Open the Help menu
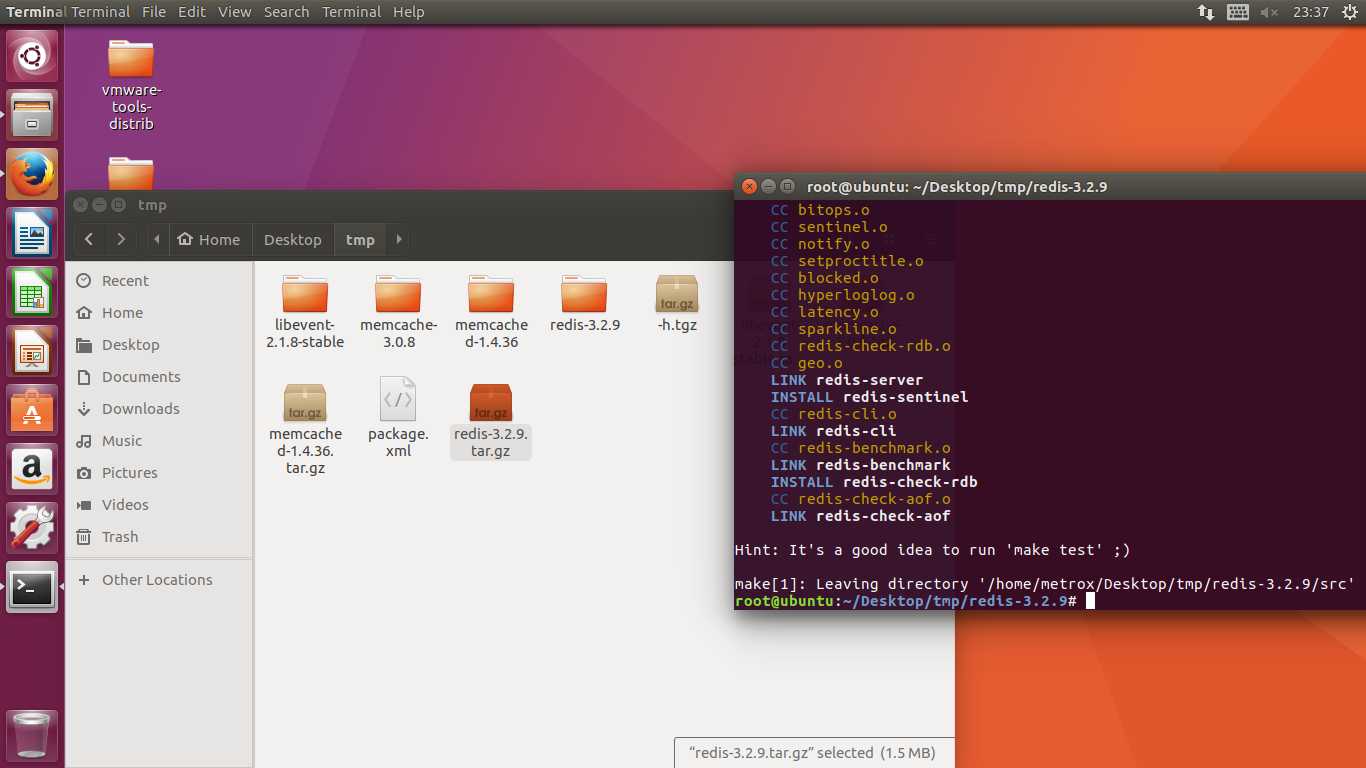Image resolution: width=1366 pixels, height=768 pixels. 409,12
